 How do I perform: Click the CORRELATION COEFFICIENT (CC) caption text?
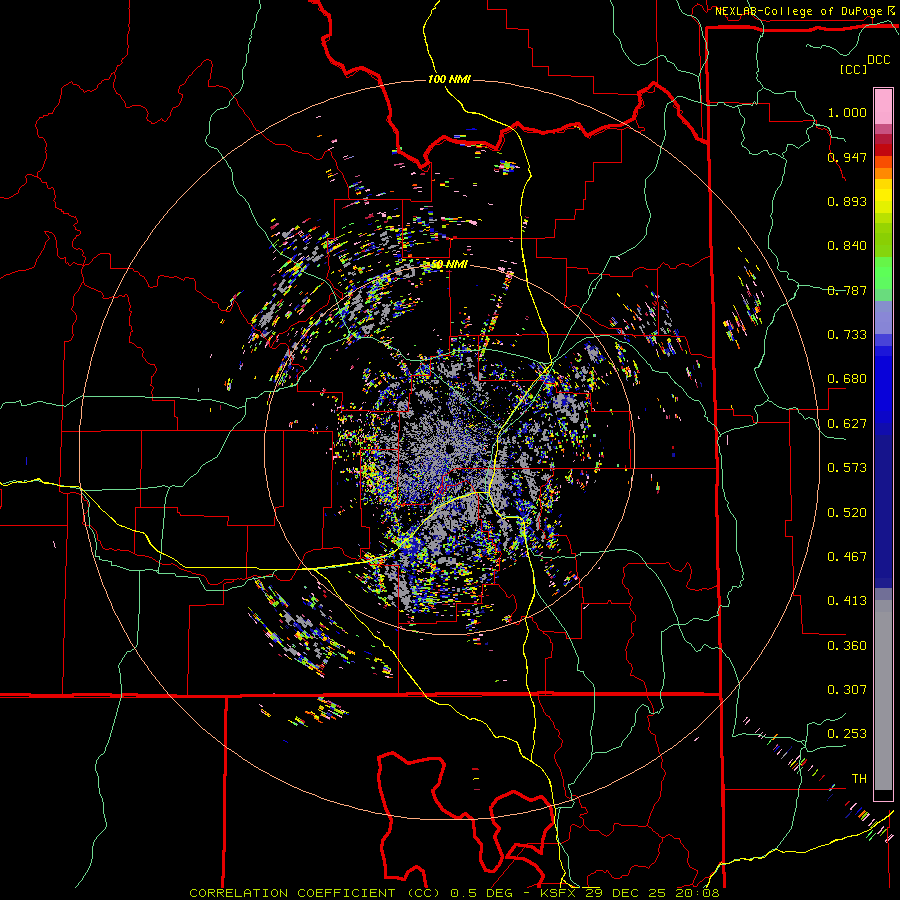point(315,893)
